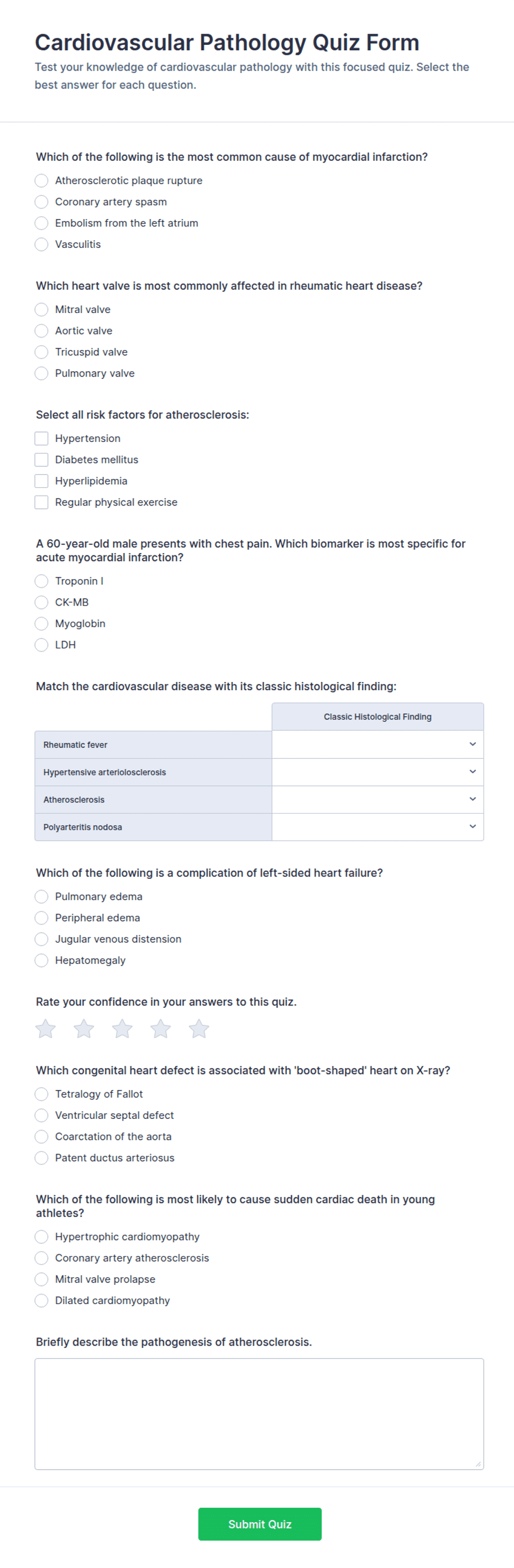Image resolution: width=514 pixels, height=1568 pixels.
Task: Choose Tetralogy of Fallot answer
Action: coord(41,1095)
